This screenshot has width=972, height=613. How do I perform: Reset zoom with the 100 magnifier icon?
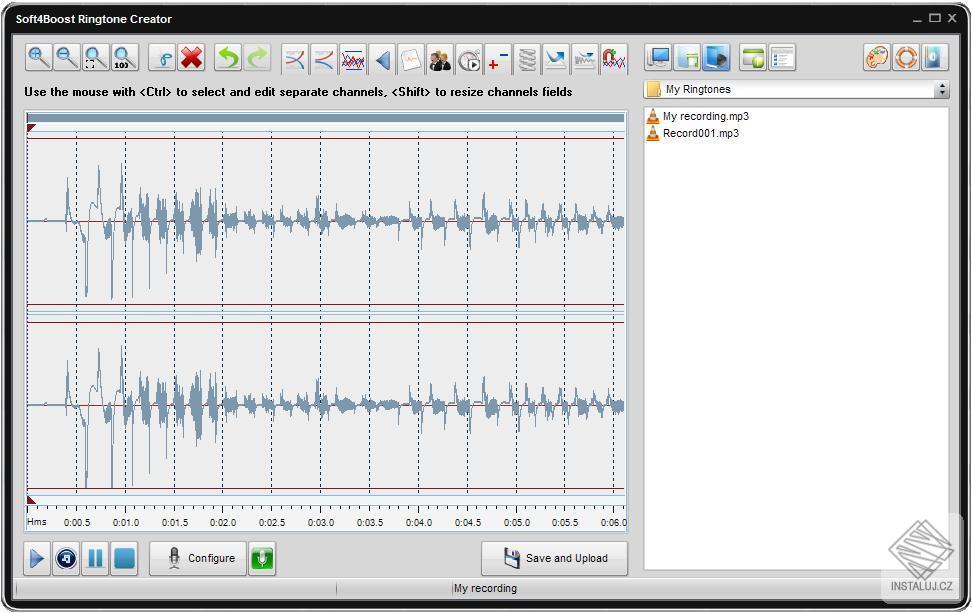coord(124,58)
